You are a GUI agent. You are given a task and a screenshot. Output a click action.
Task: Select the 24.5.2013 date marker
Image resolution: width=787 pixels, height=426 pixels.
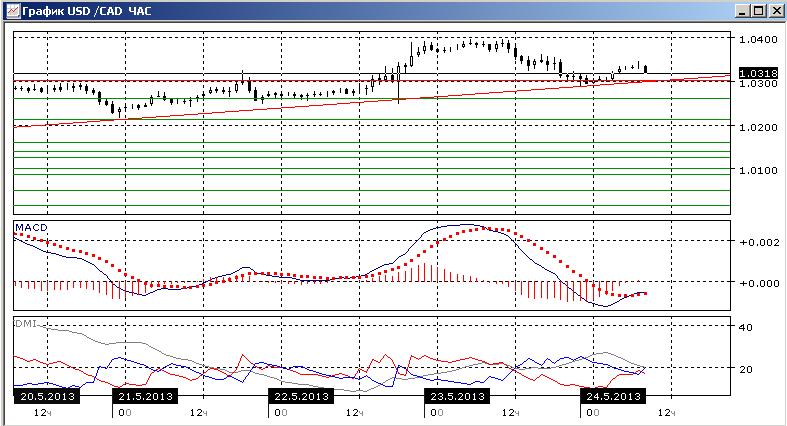tap(613, 396)
